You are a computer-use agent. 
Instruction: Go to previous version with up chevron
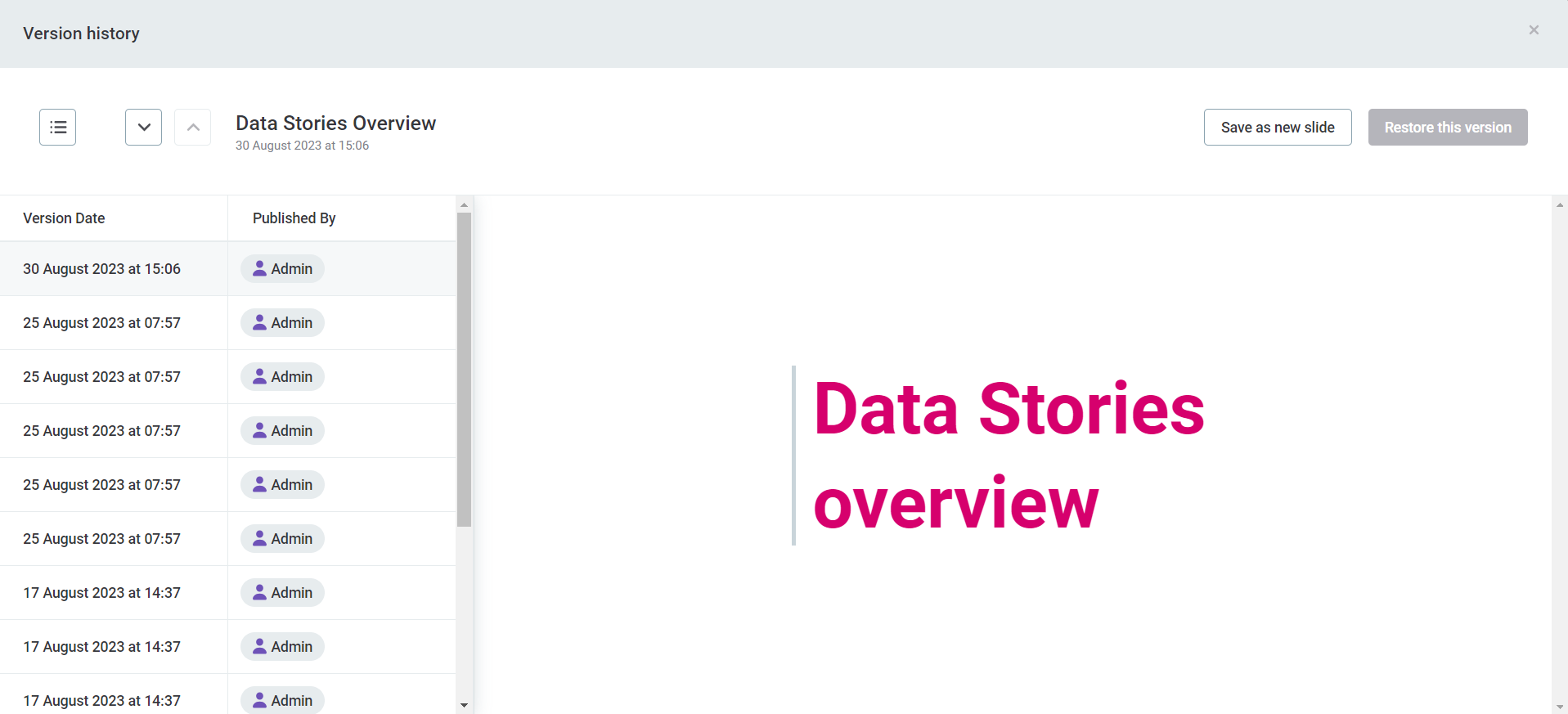click(193, 128)
